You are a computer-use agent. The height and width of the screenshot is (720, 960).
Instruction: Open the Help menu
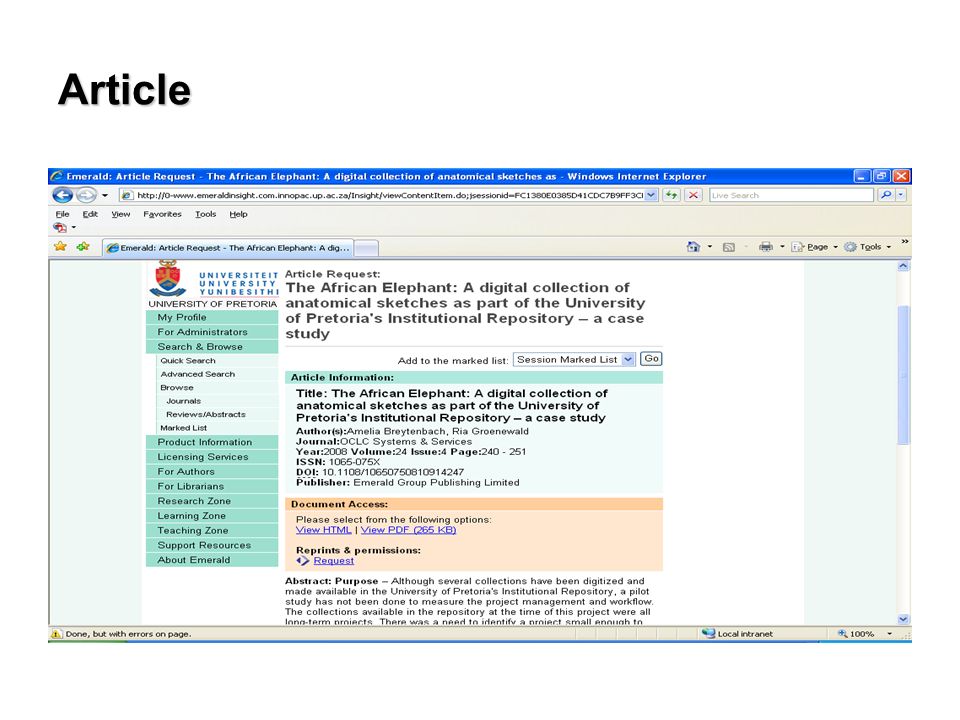pyautogui.click(x=238, y=214)
